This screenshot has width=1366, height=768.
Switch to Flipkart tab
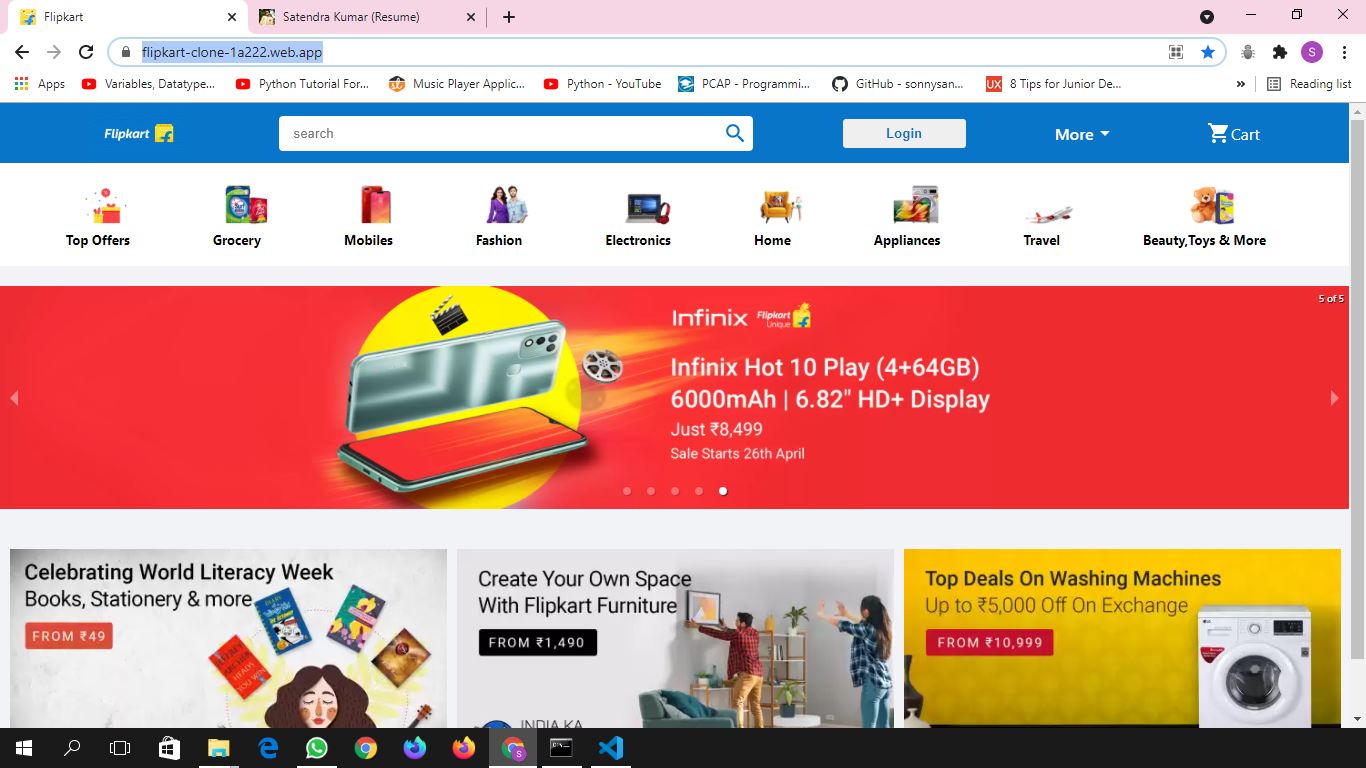tap(128, 17)
